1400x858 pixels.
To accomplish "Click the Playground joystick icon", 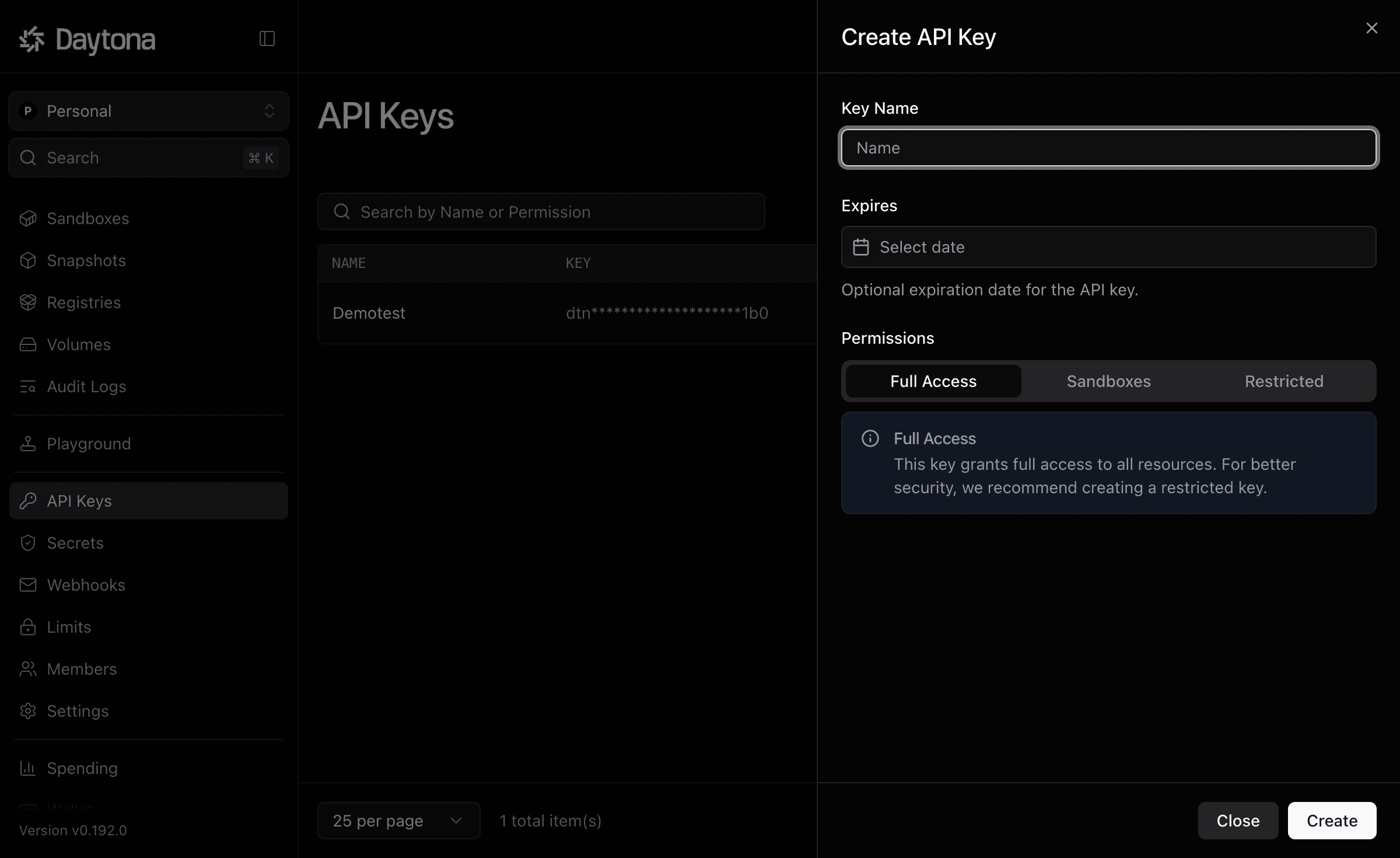I will [28, 444].
